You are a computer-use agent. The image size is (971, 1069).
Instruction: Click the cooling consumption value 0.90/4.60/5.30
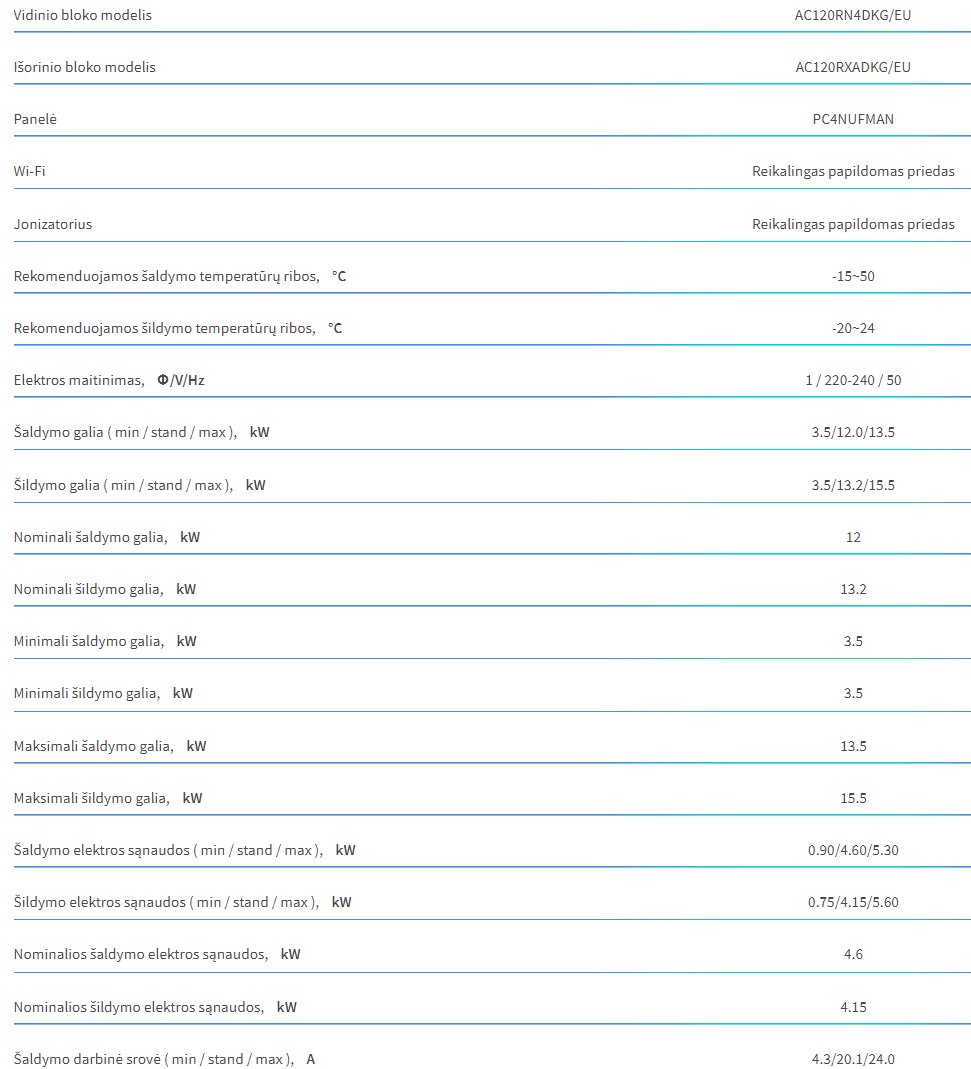pyautogui.click(x=853, y=850)
